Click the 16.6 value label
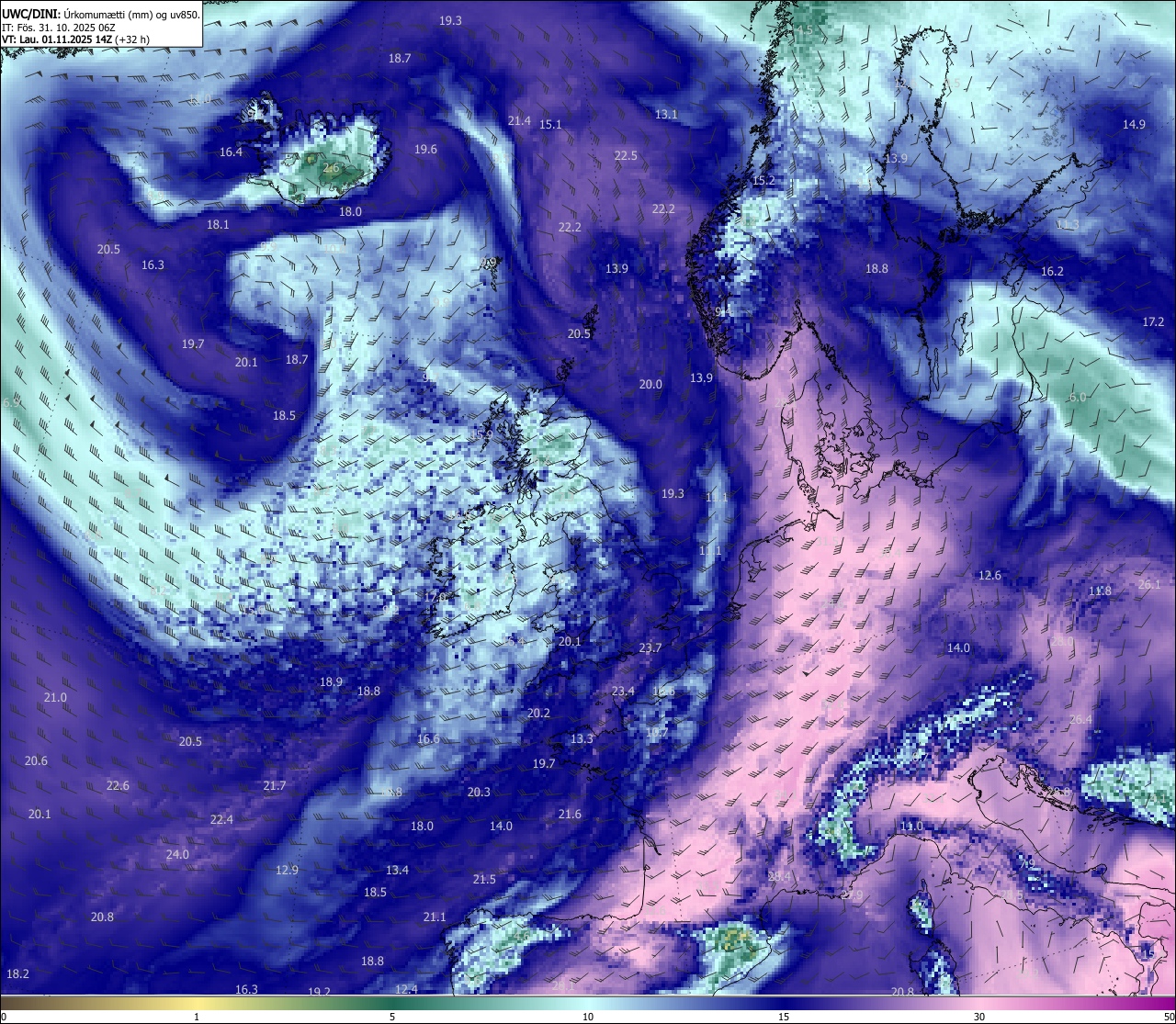The height and width of the screenshot is (1024, 1176). pos(428,738)
